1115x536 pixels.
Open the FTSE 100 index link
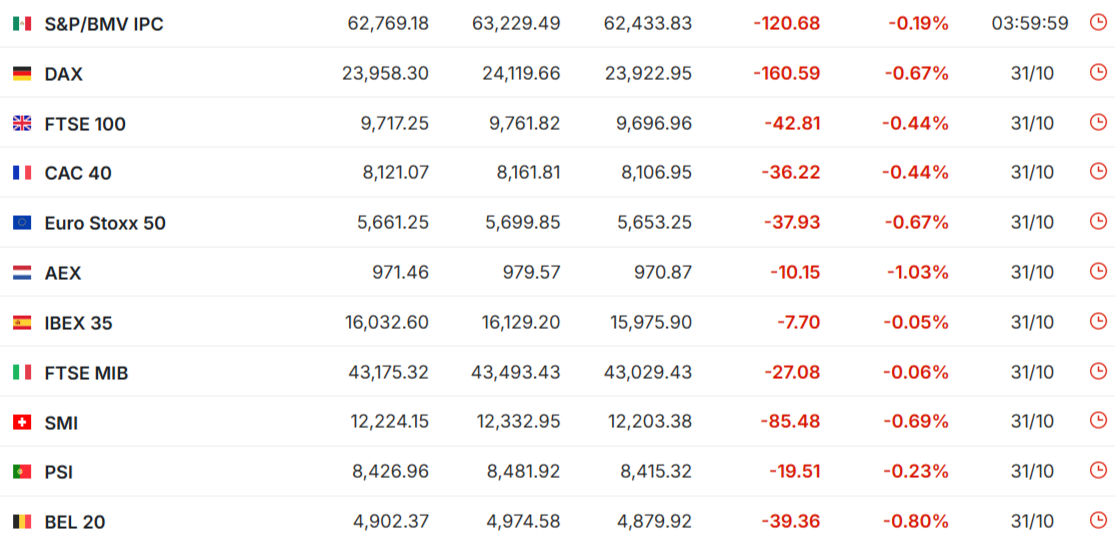[x=85, y=124]
